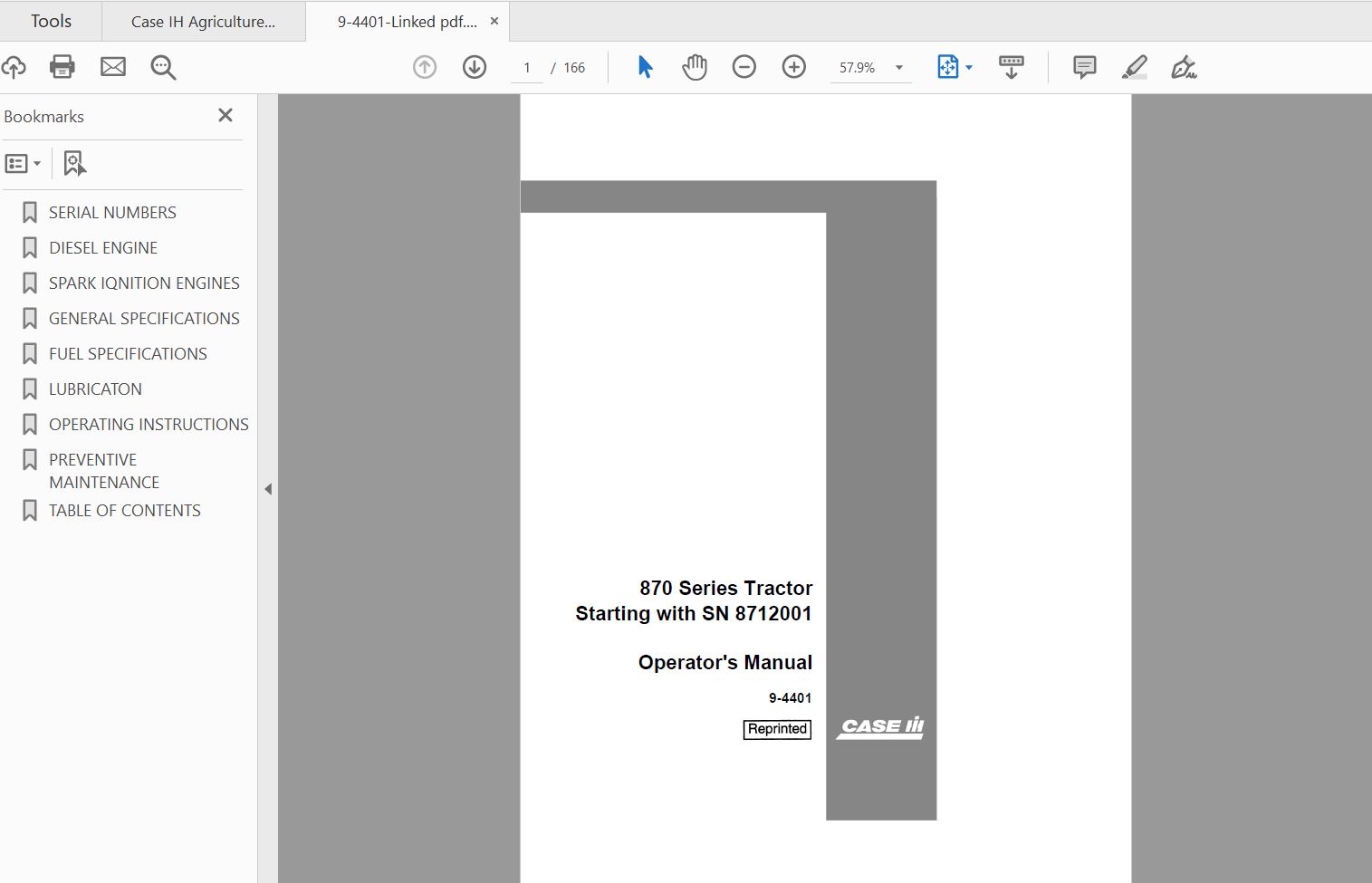Open the TABLE OF CONTENTS bookmark

125,511
